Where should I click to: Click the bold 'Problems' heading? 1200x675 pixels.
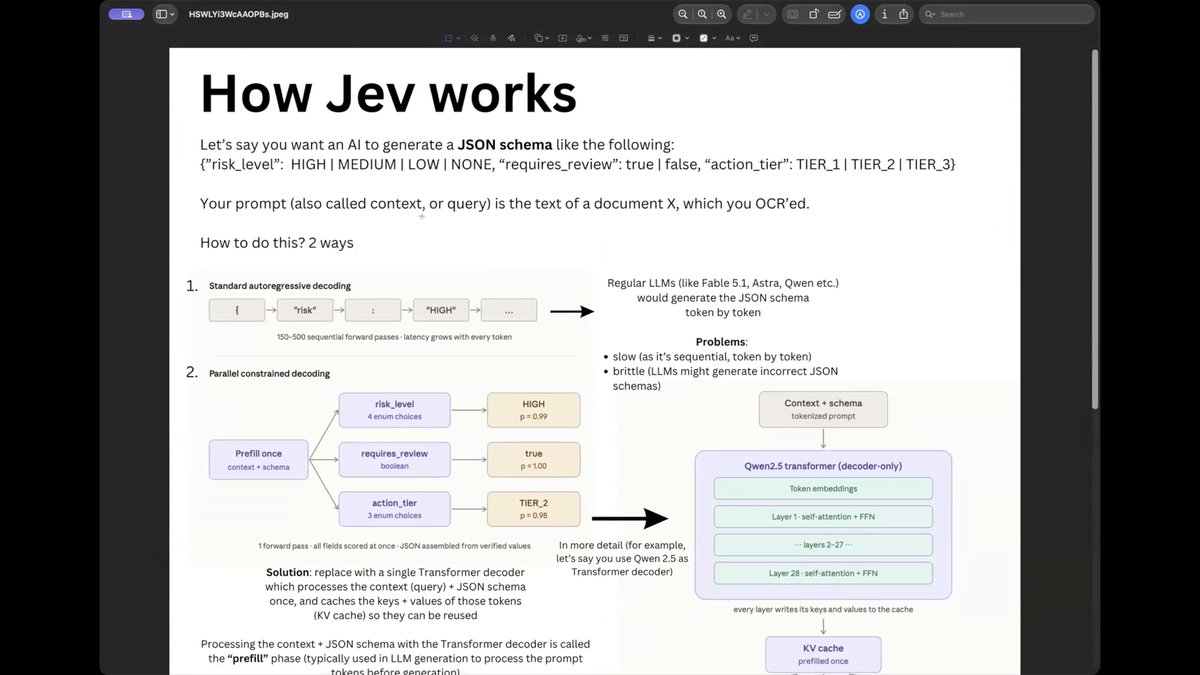[722, 341]
